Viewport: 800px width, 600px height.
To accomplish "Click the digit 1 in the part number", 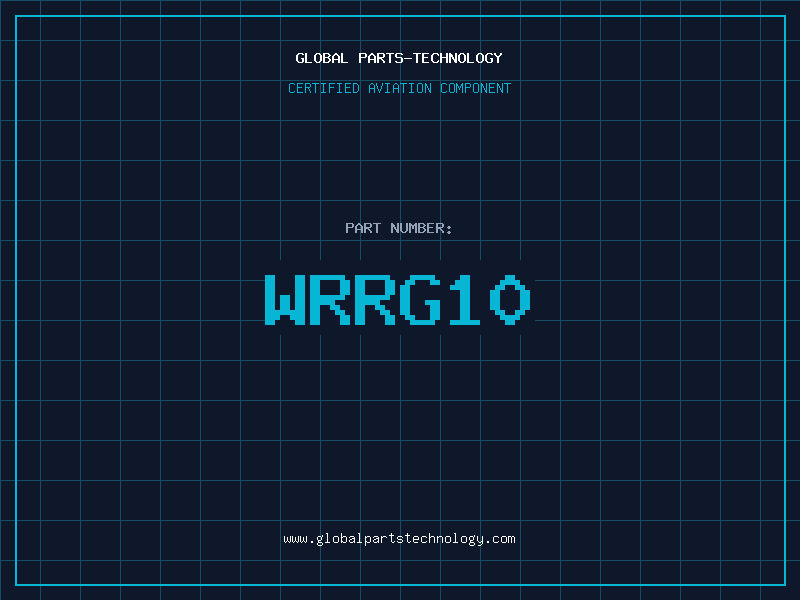I will click(x=466, y=299).
